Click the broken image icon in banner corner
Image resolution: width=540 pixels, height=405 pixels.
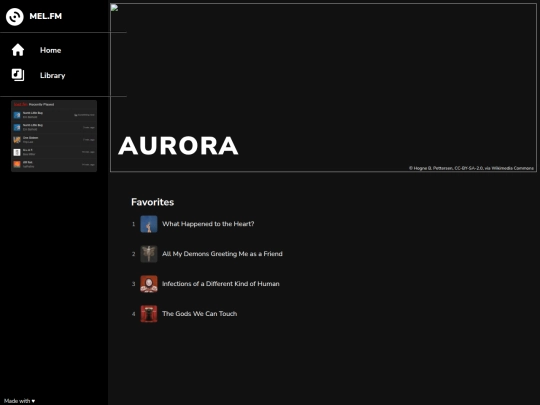[114, 8]
